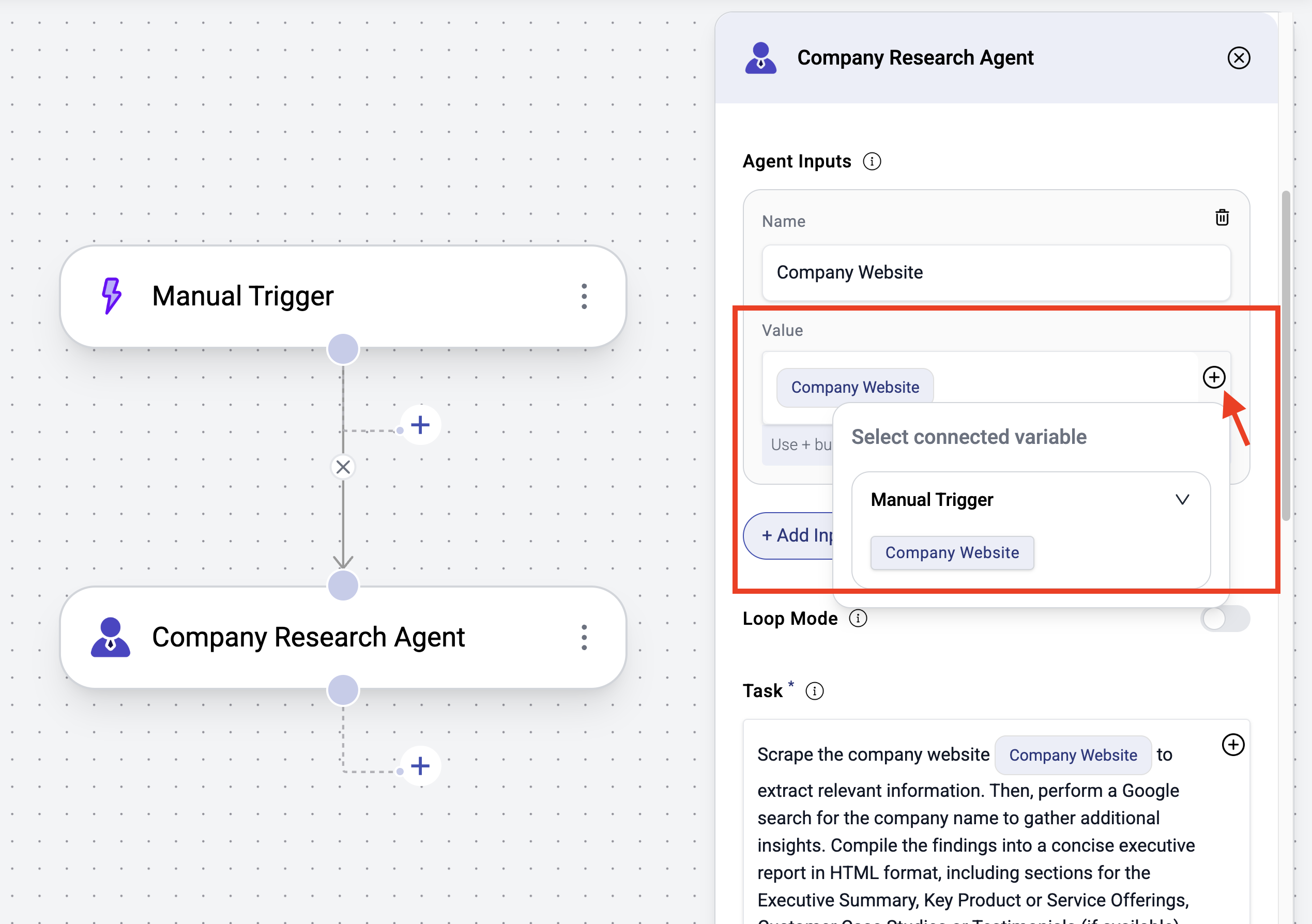Click the plus icon inside the Value field

[x=1214, y=377]
